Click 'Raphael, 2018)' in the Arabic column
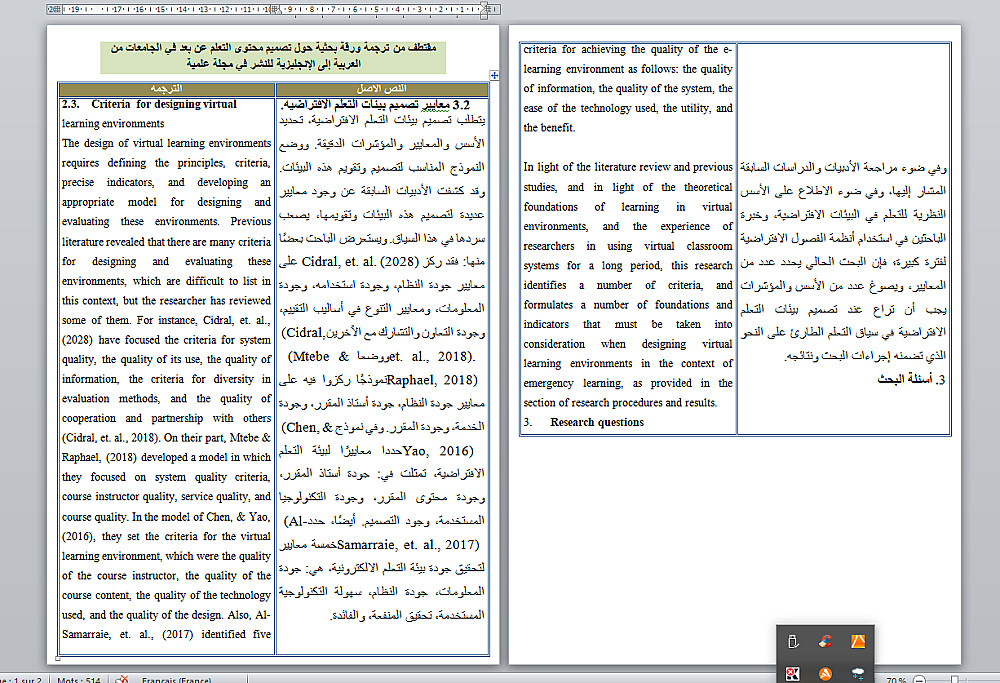This screenshot has width=1000, height=683. (432, 380)
